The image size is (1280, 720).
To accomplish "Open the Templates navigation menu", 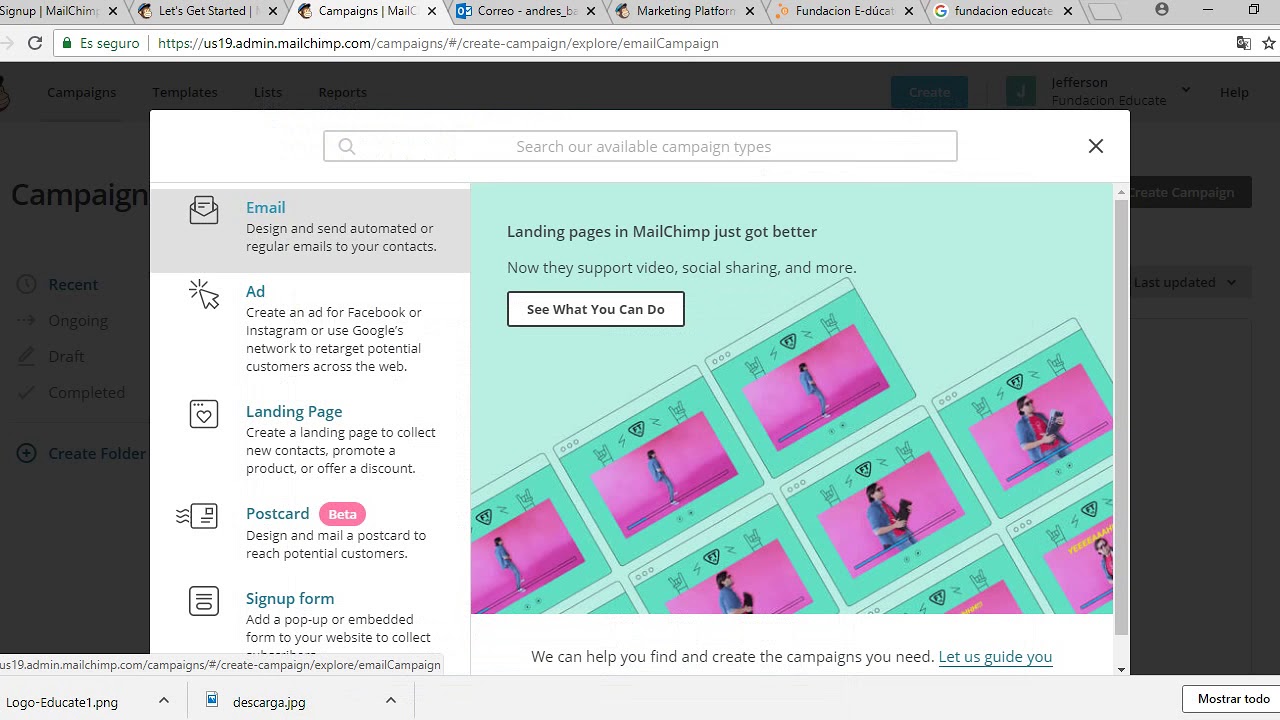I will click(185, 92).
